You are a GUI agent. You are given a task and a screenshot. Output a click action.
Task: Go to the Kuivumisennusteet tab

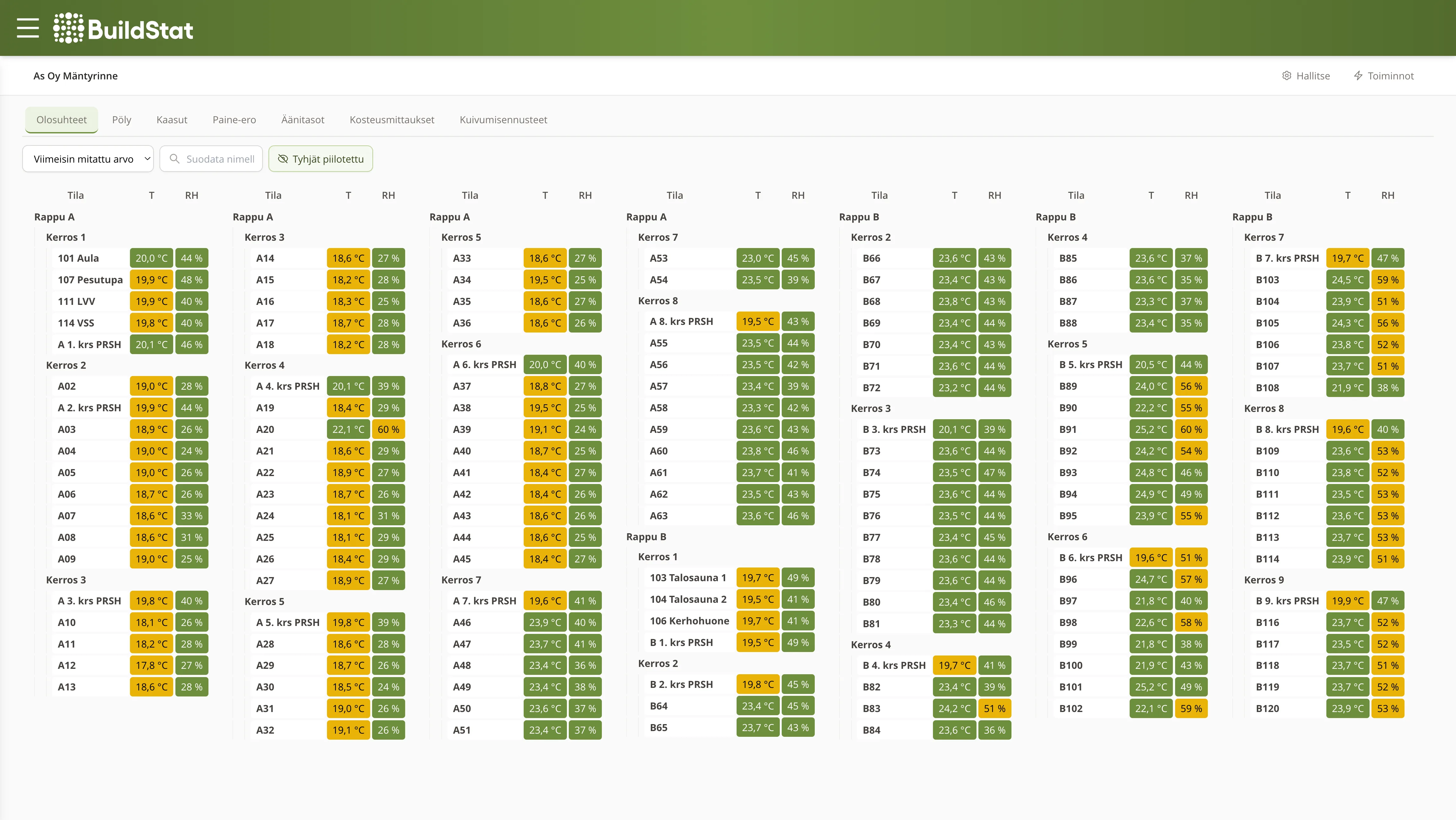pos(503,120)
